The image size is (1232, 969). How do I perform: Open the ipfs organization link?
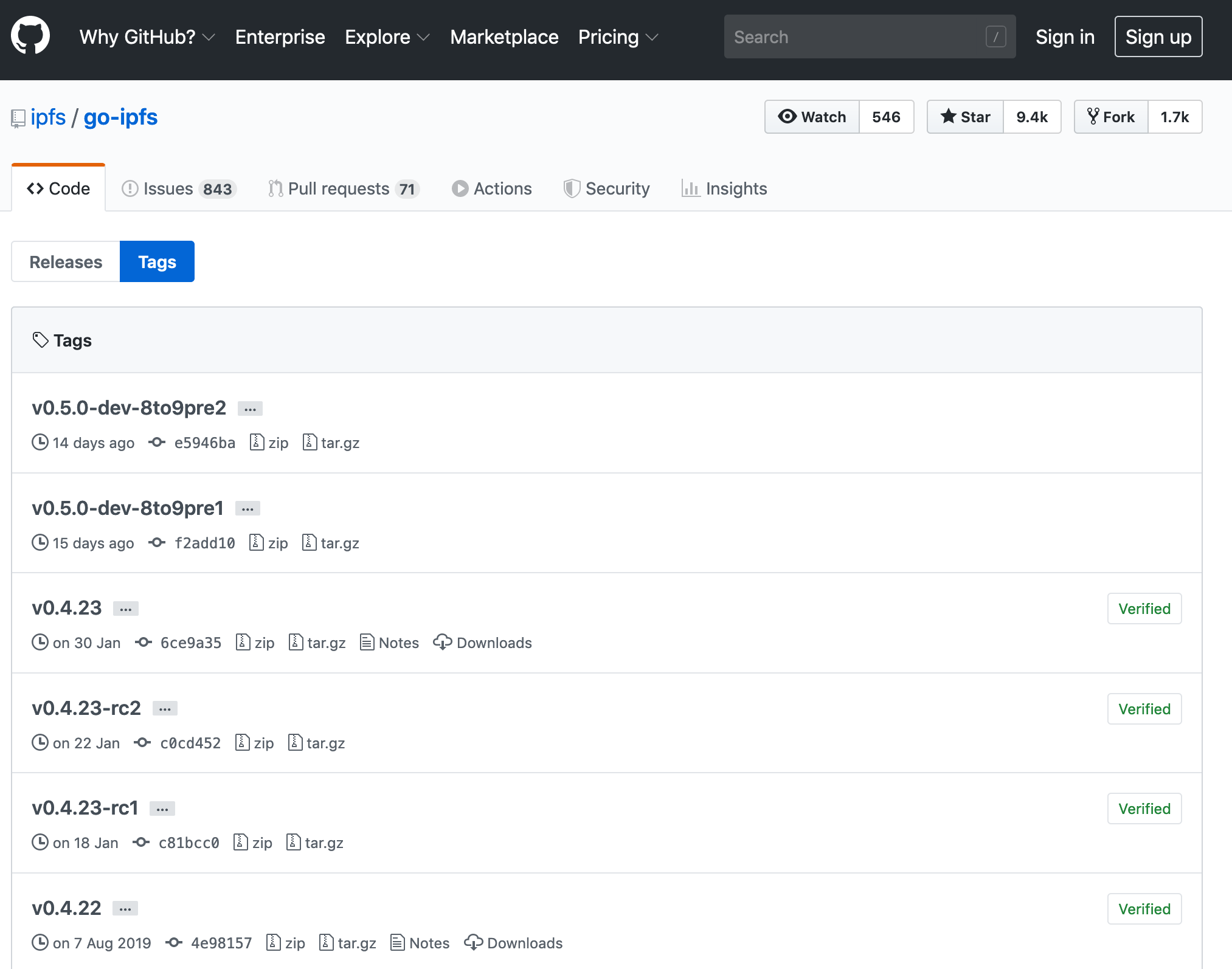click(48, 117)
